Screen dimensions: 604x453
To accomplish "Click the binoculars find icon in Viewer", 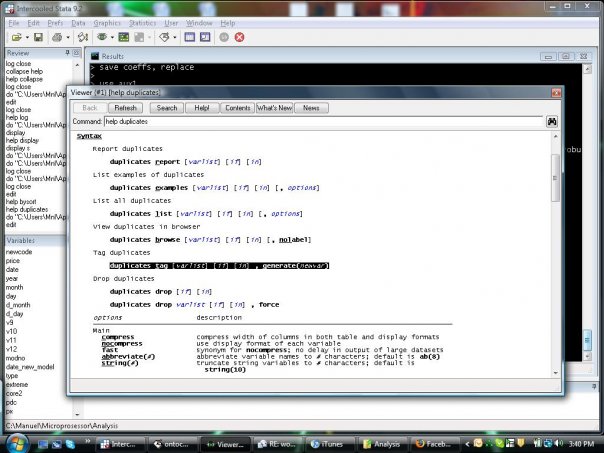I will click(552, 122).
